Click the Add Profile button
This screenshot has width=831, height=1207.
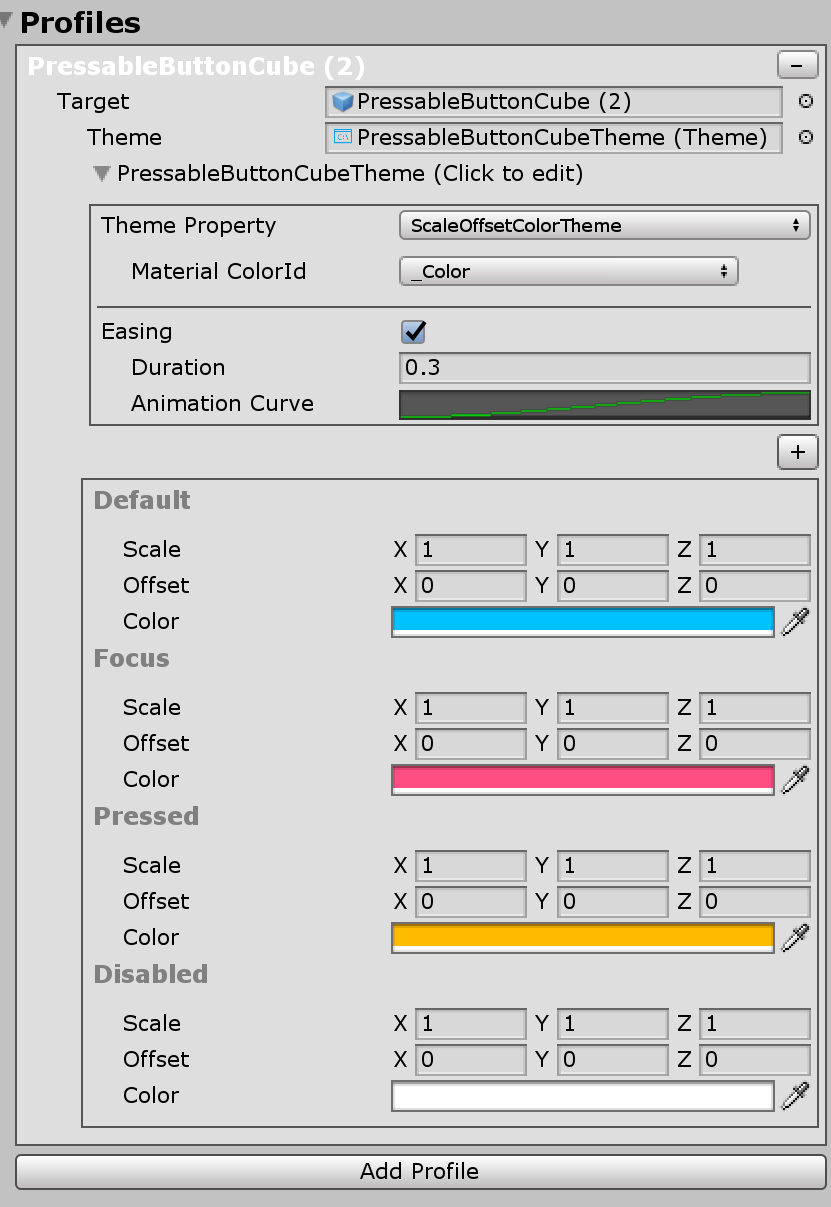419,1171
